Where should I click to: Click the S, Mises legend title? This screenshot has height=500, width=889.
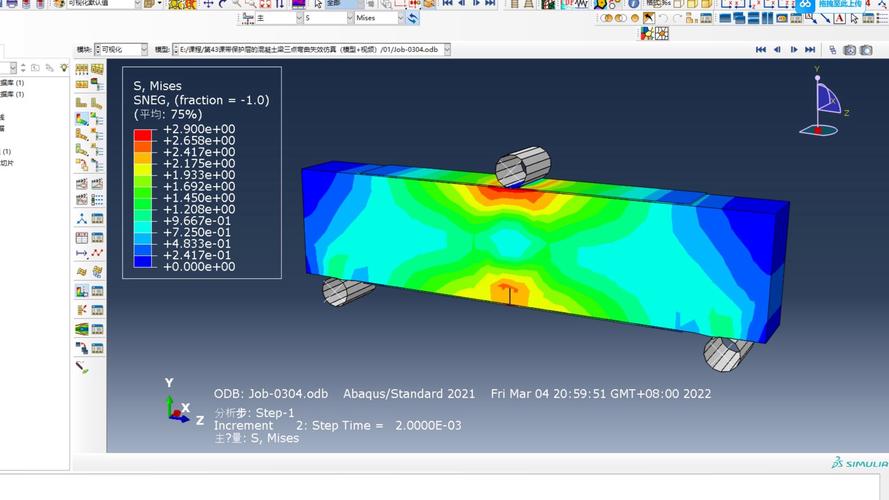pos(158,86)
